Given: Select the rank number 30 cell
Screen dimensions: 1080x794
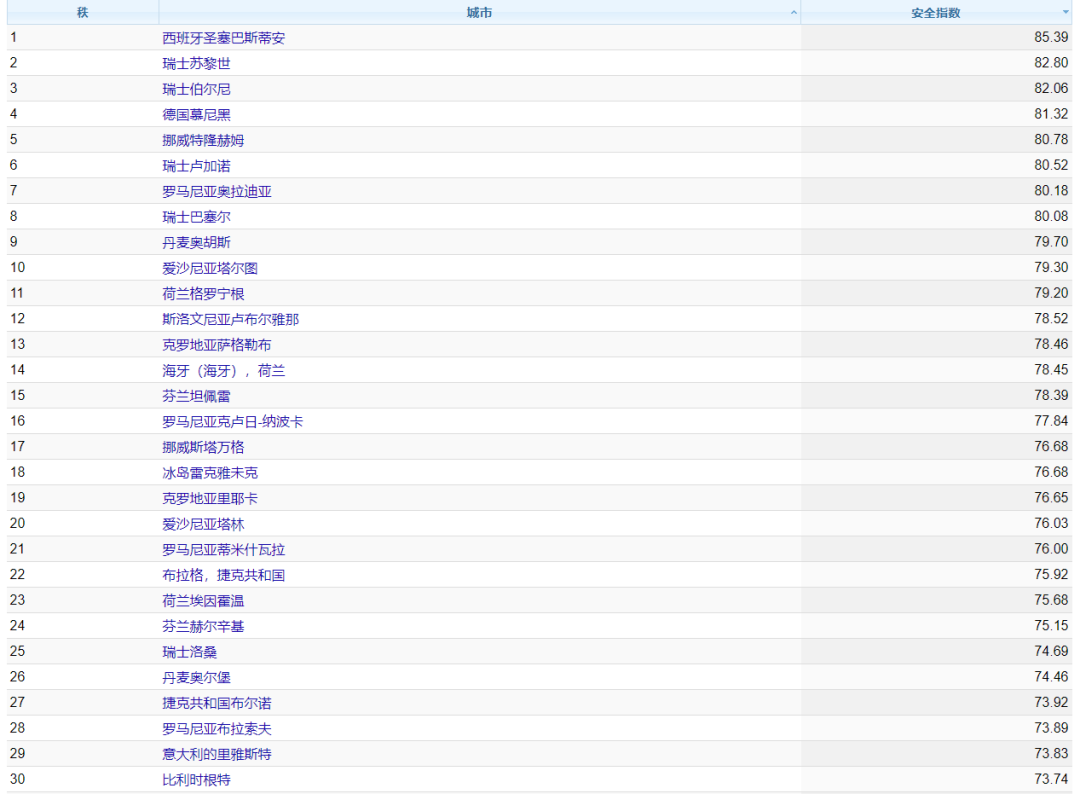Looking at the screenshot, I should [83, 779].
